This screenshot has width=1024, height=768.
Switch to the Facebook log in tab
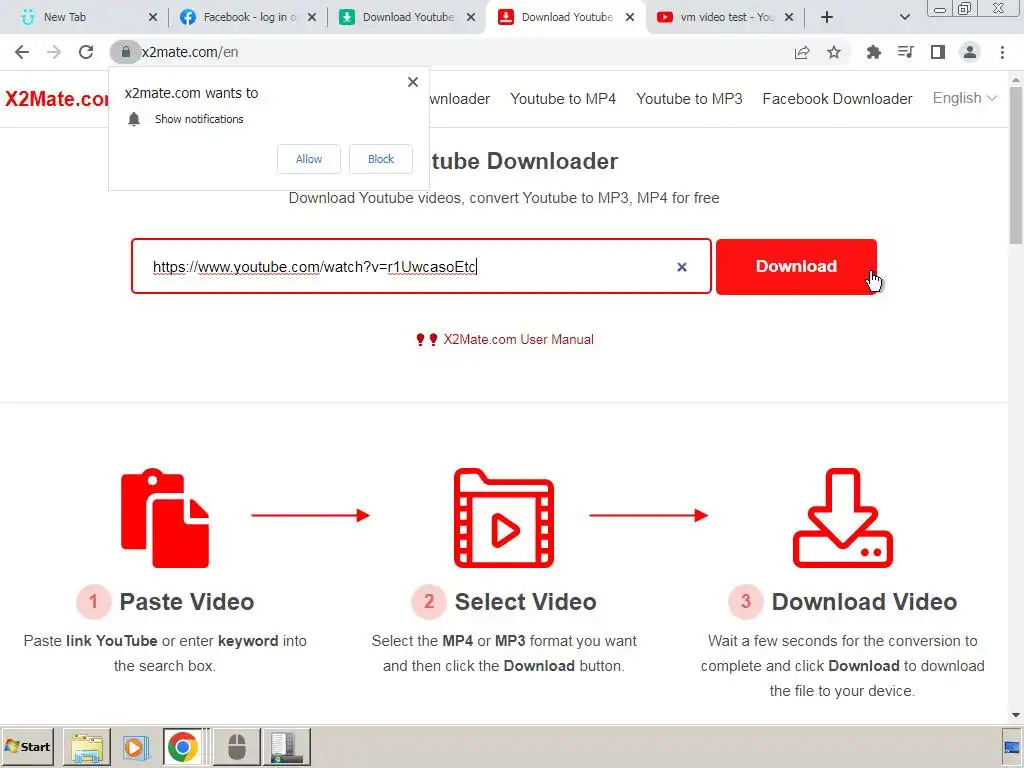tap(250, 17)
